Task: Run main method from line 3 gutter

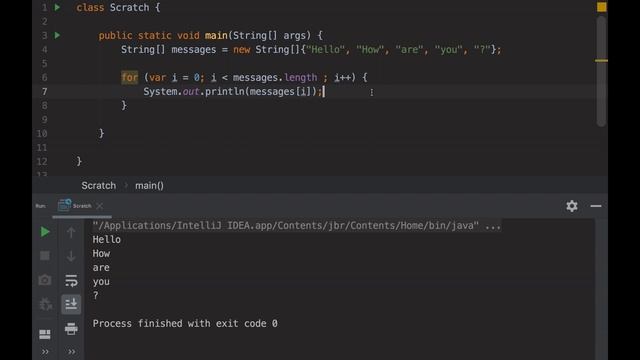Action: click(x=57, y=36)
